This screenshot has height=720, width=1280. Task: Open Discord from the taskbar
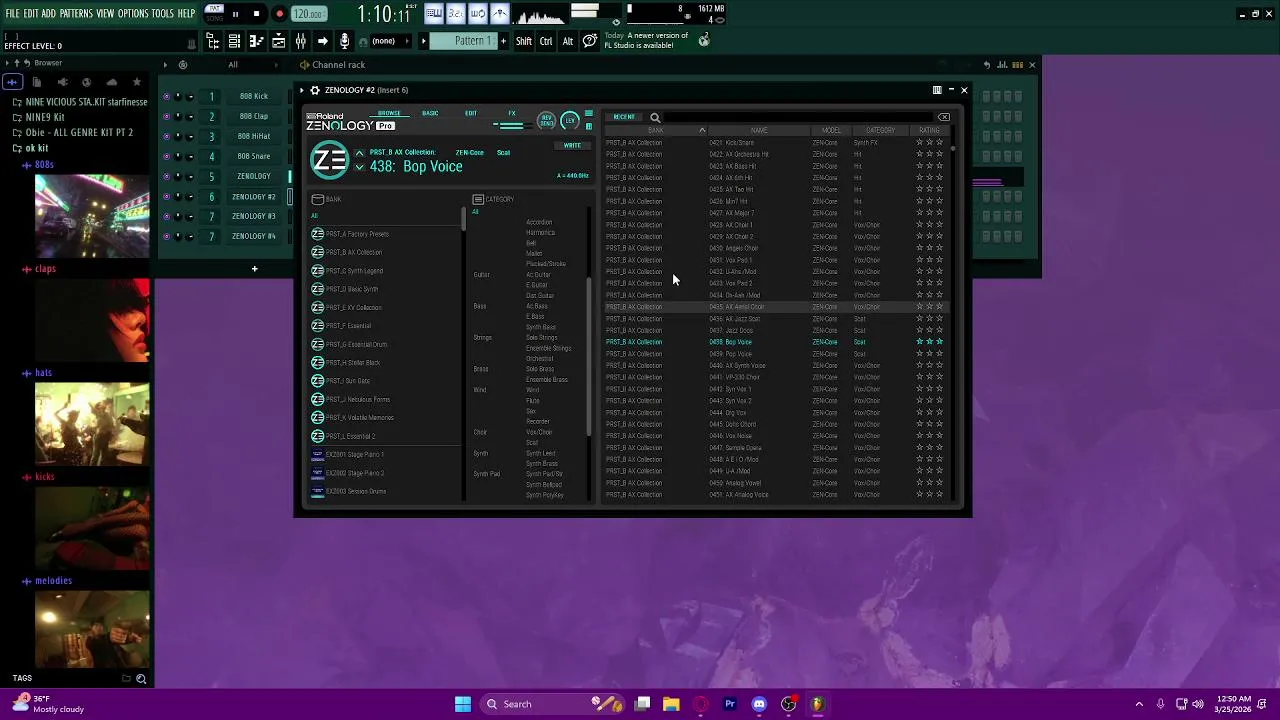tap(759, 704)
